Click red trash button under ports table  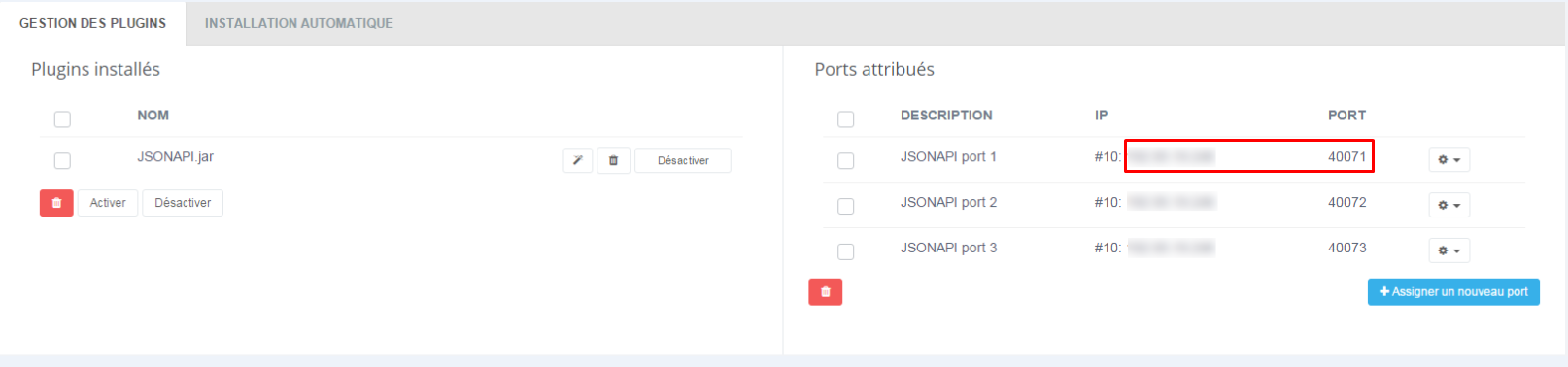pos(825,292)
